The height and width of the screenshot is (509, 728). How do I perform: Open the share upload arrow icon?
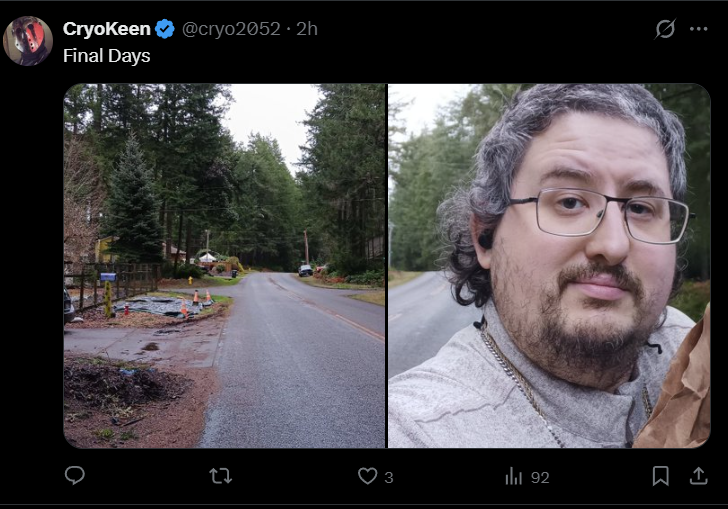tap(698, 476)
